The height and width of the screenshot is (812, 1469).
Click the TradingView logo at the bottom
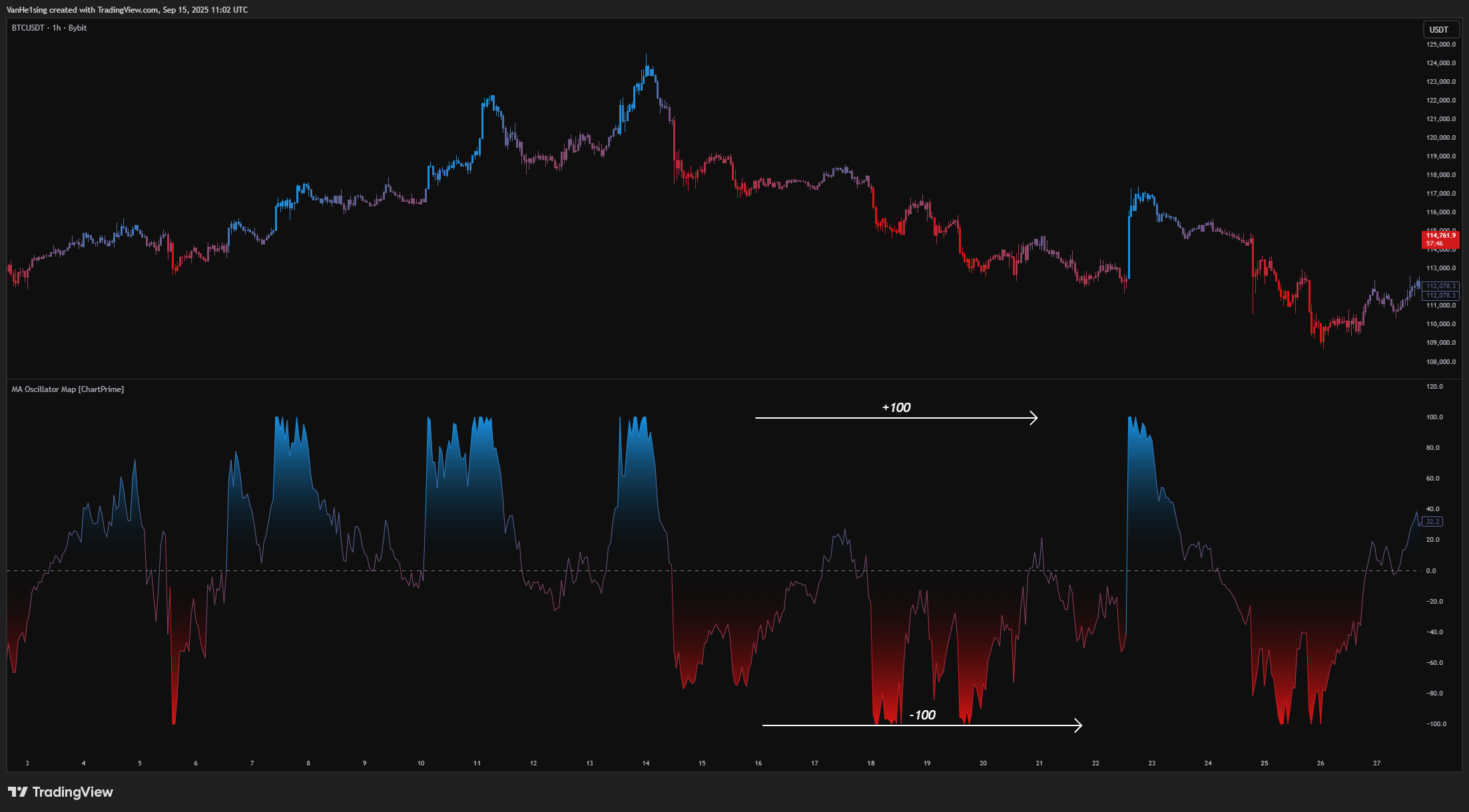(61, 792)
